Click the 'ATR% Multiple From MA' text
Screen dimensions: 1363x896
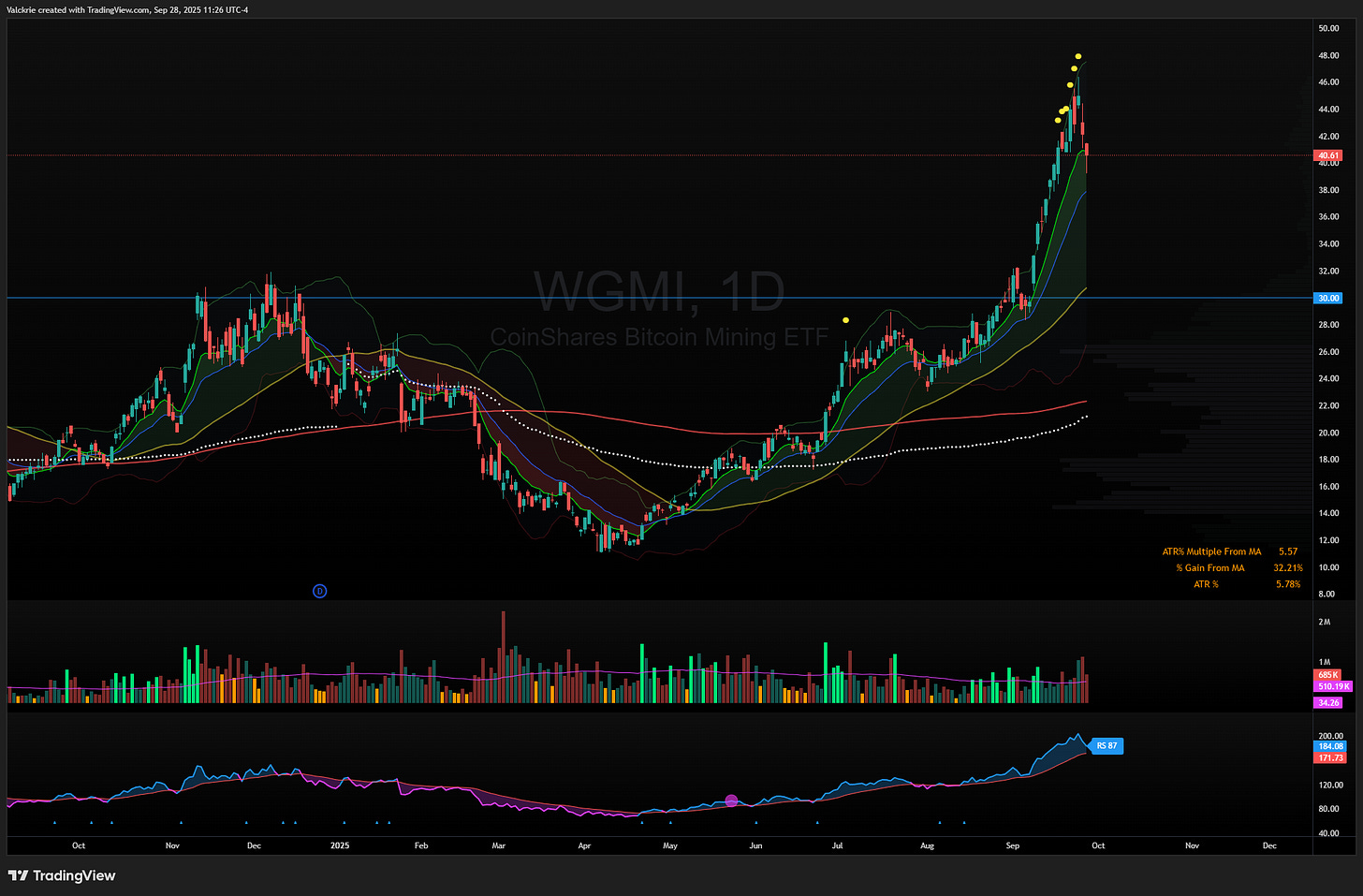coord(1211,551)
